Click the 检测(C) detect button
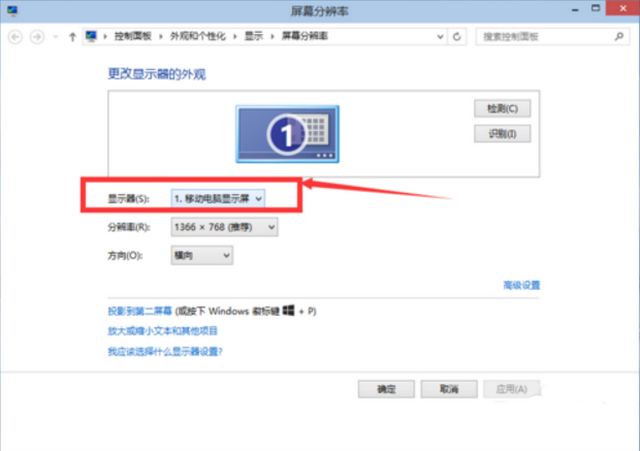Viewport: 640px width, 451px height. pos(501,108)
